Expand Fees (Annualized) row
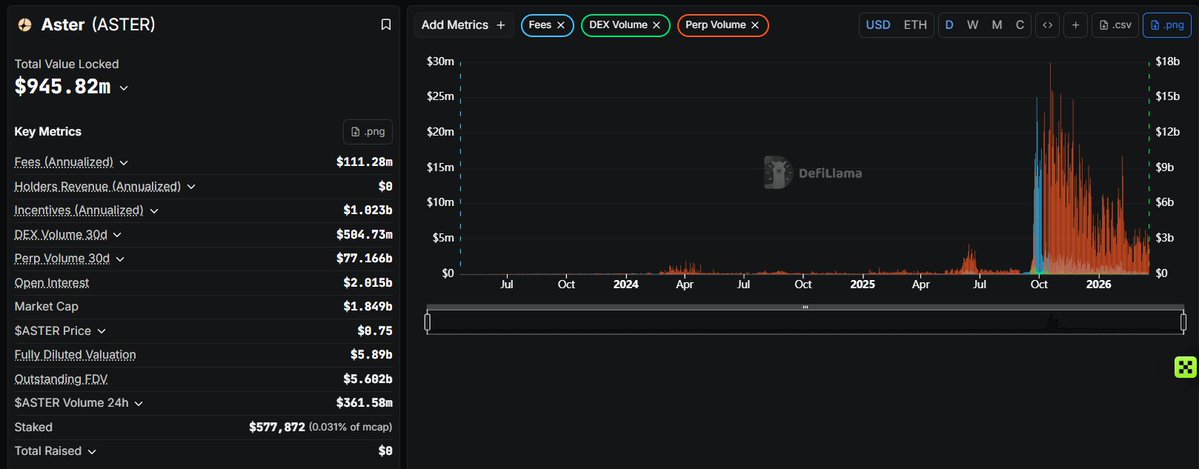Screen dimensions: 1199x469 point(124,162)
